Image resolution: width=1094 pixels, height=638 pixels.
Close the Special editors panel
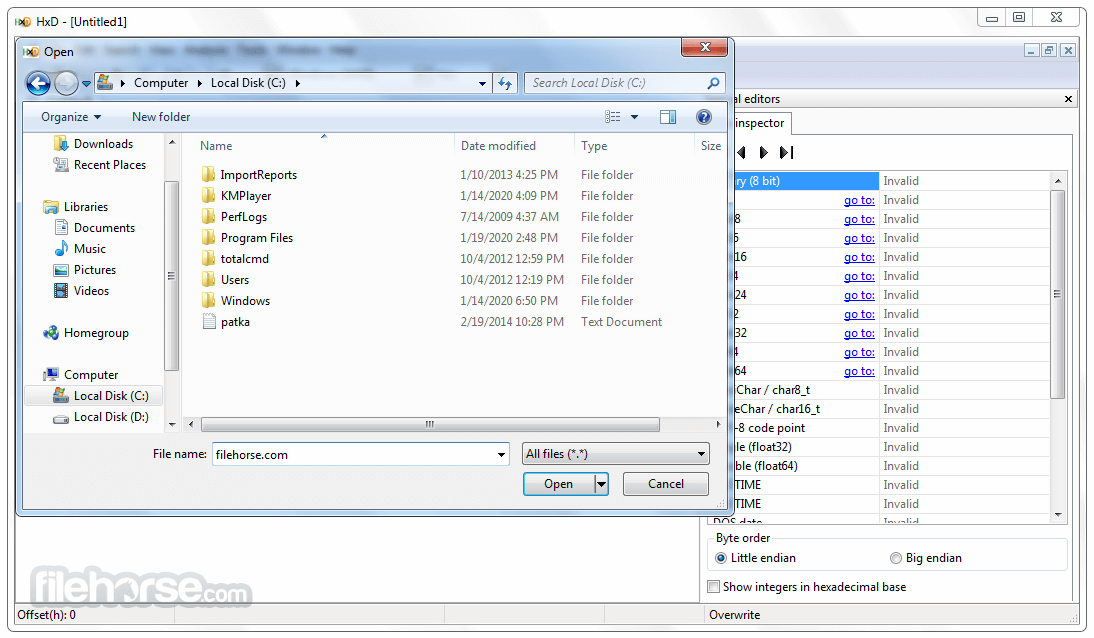(x=1068, y=99)
